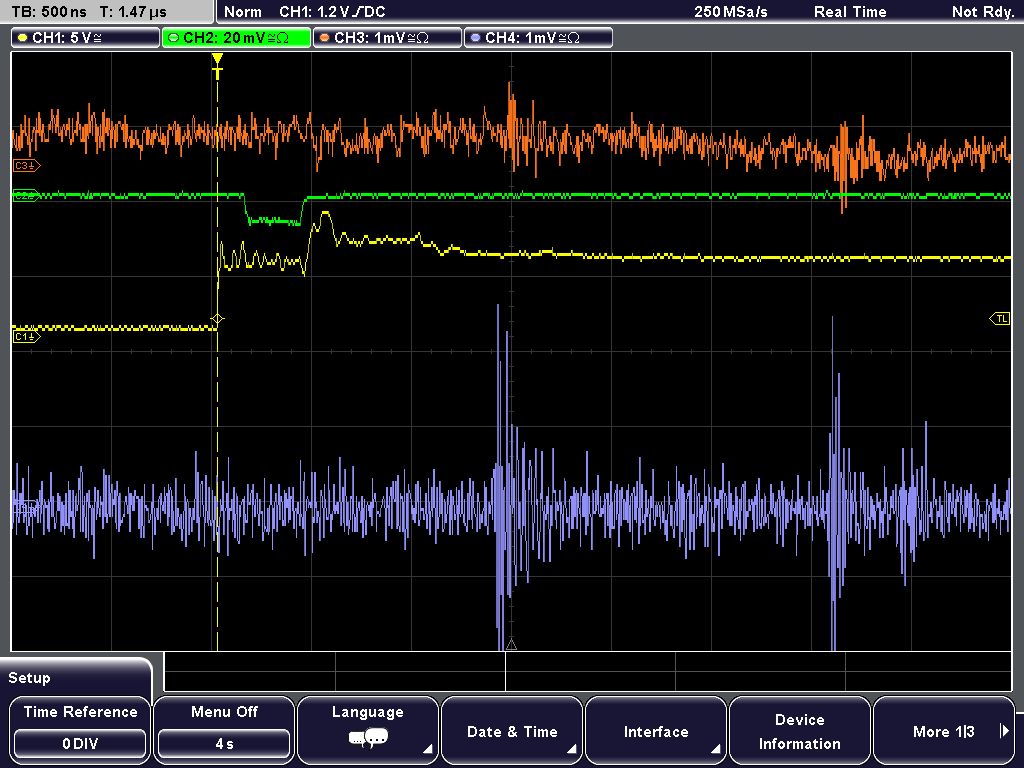The height and width of the screenshot is (768, 1024).
Task: Open the Interface submenu
Action: pos(656,730)
